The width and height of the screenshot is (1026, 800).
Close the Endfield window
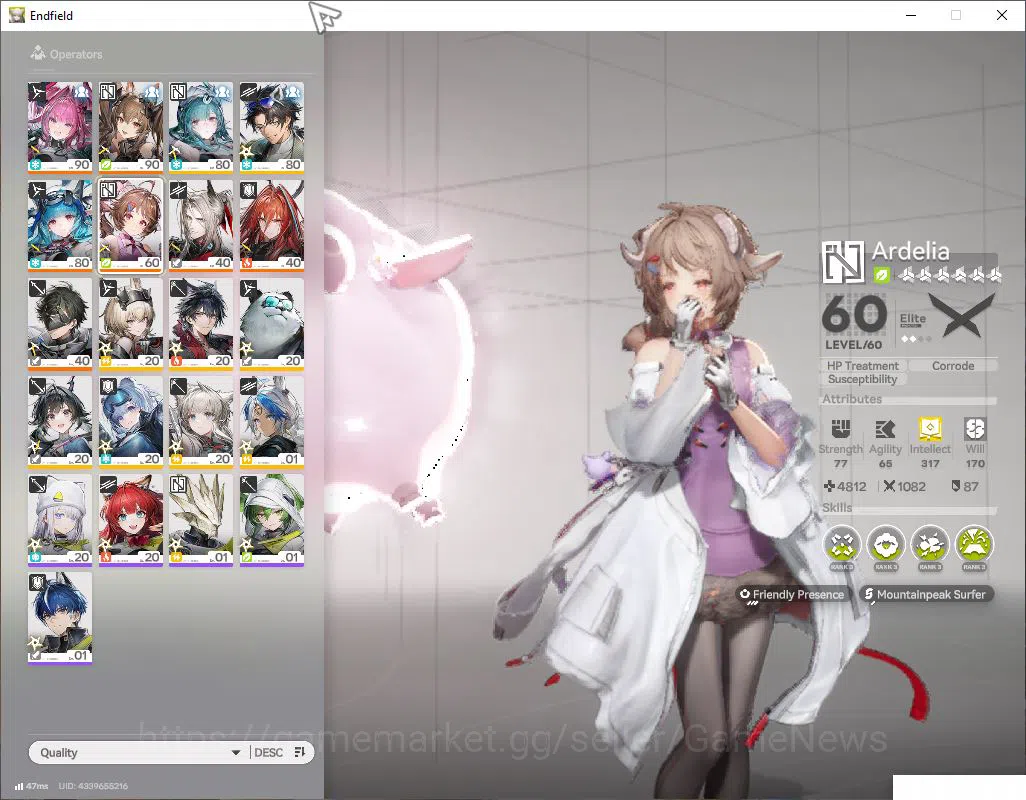point(1002,15)
